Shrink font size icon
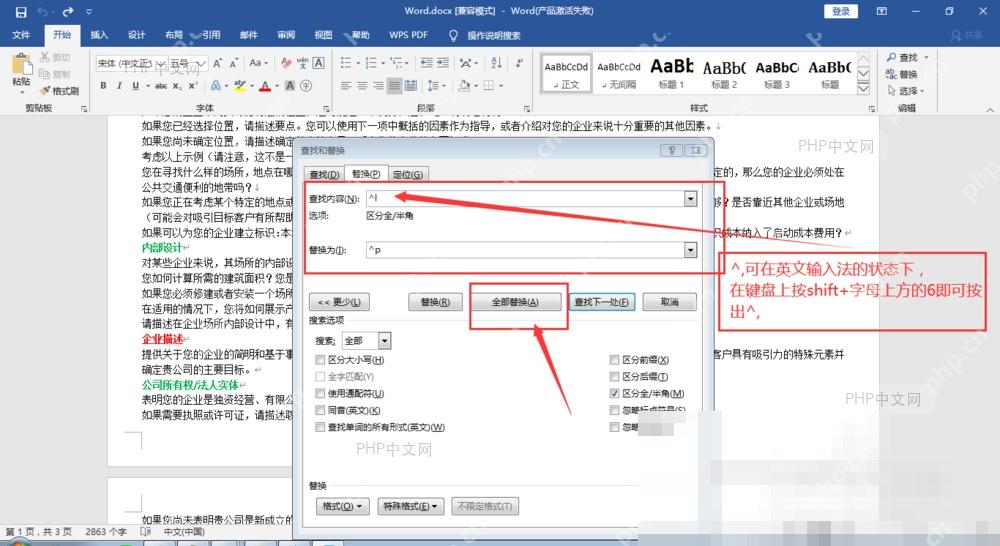1000x546 pixels. point(233,63)
